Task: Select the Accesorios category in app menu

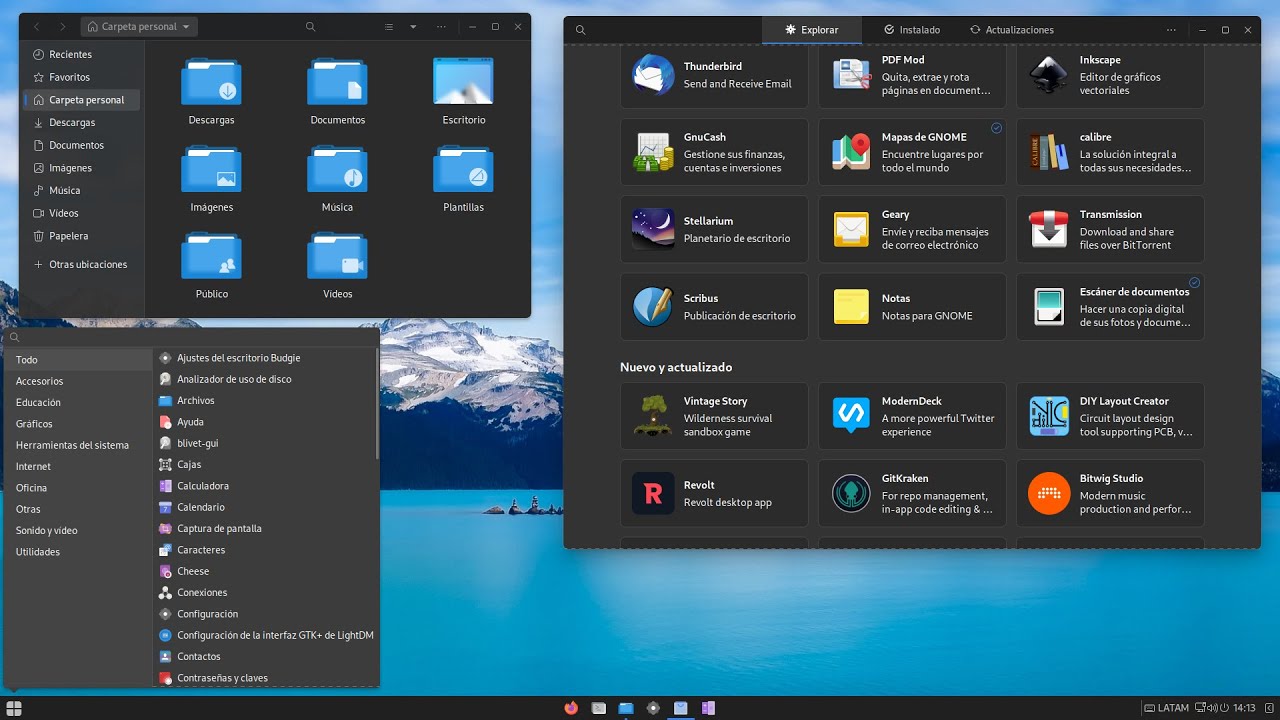Action: 78,381
